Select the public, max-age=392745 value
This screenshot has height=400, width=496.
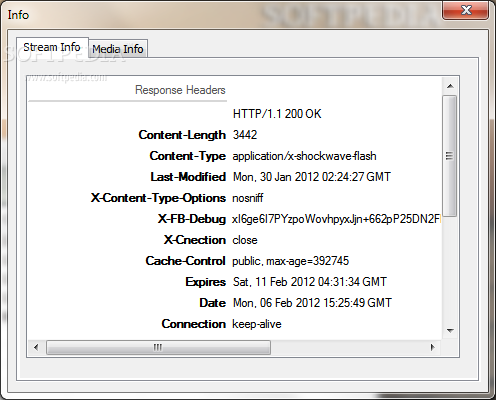pos(291,261)
